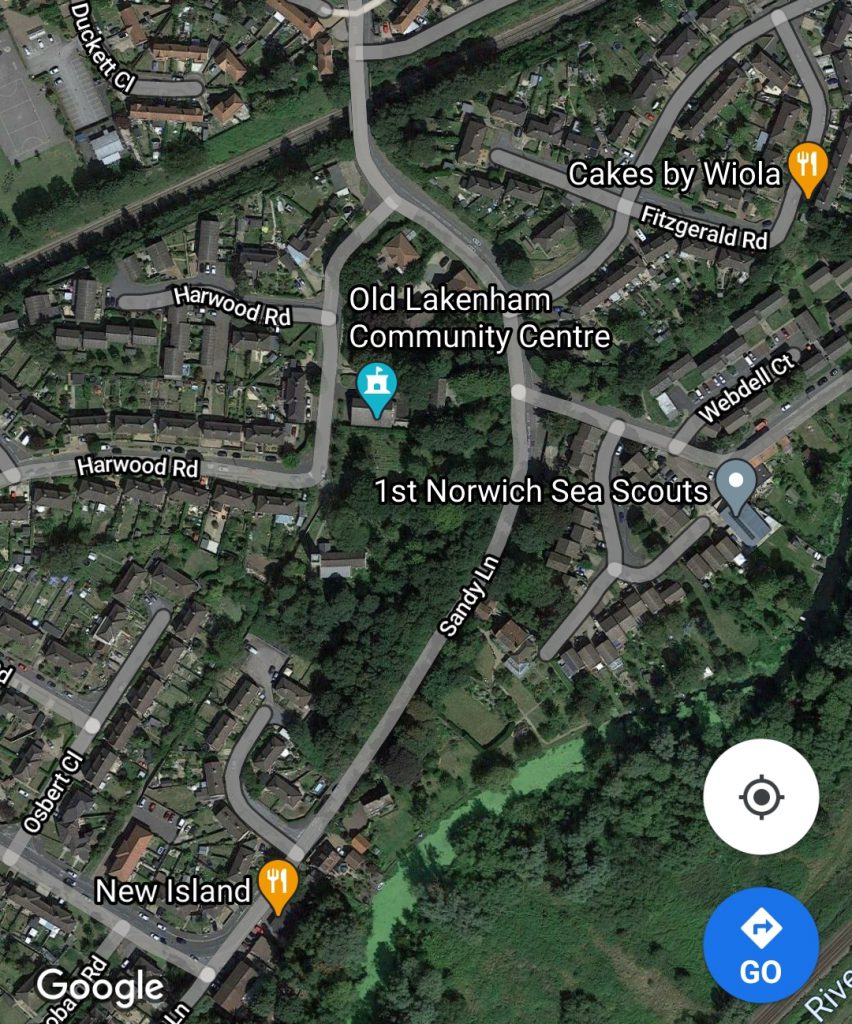Open the Google logo attribution
This screenshot has height=1024, width=852.
click(99, 987)
